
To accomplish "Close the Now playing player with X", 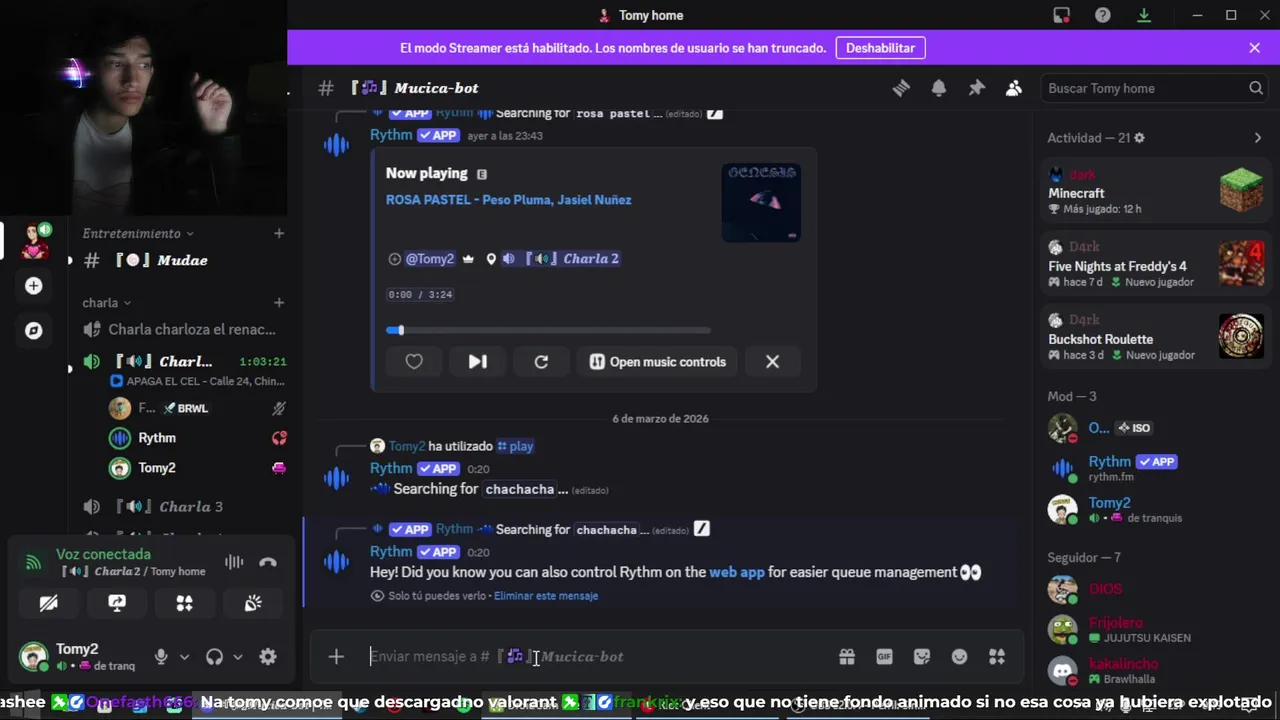I will click(772, 362).
